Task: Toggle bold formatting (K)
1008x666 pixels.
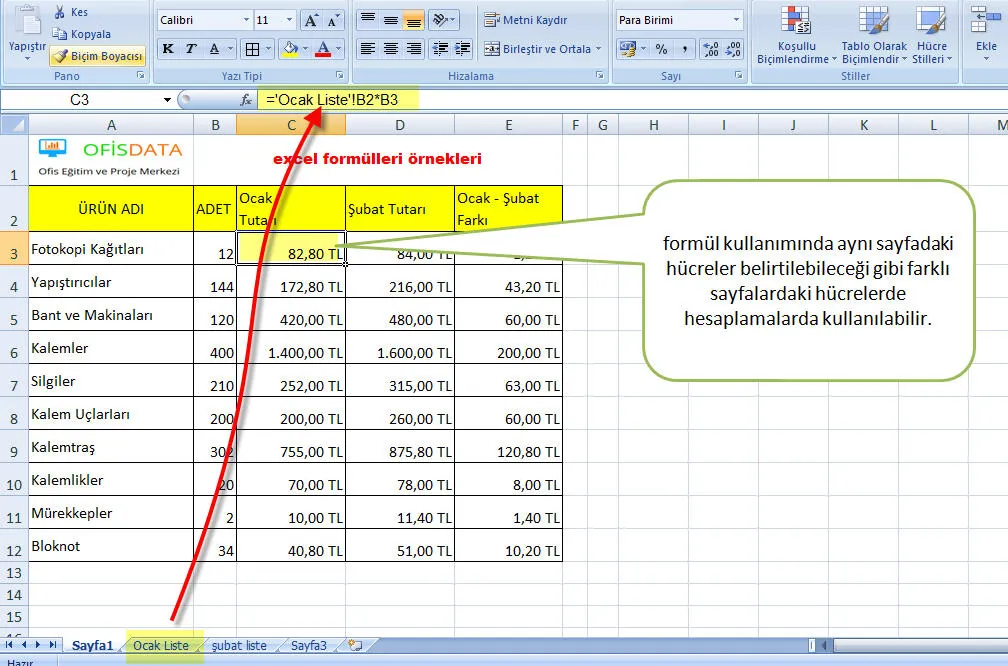Action: tap(167, 49)
